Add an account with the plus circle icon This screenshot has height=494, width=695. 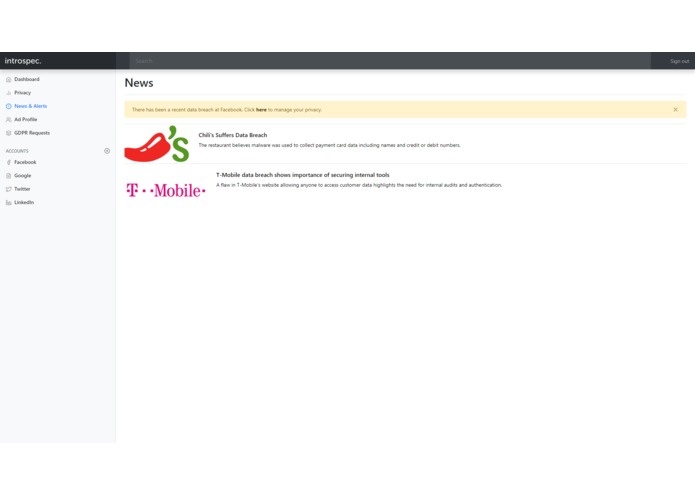click(107, 151)
